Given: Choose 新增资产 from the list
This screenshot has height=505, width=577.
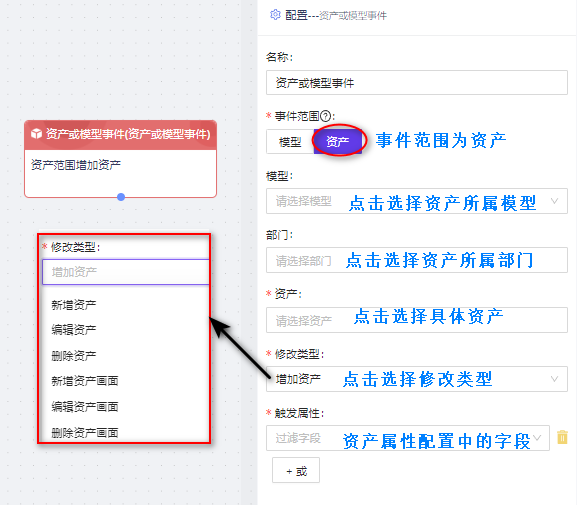Looking at the screenshot, I should tap(74, 305).
